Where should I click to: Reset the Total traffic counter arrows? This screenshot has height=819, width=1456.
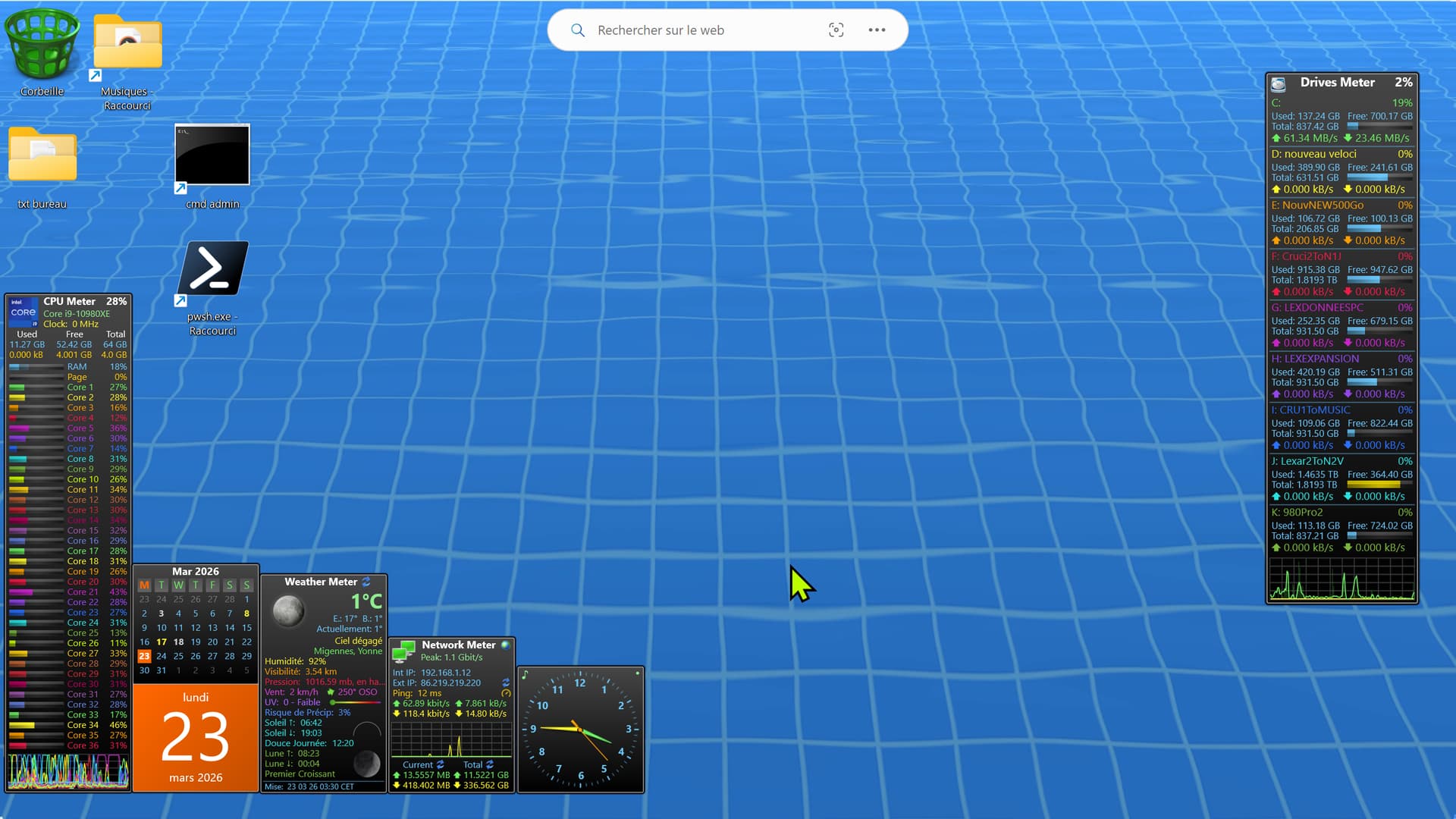490,764
